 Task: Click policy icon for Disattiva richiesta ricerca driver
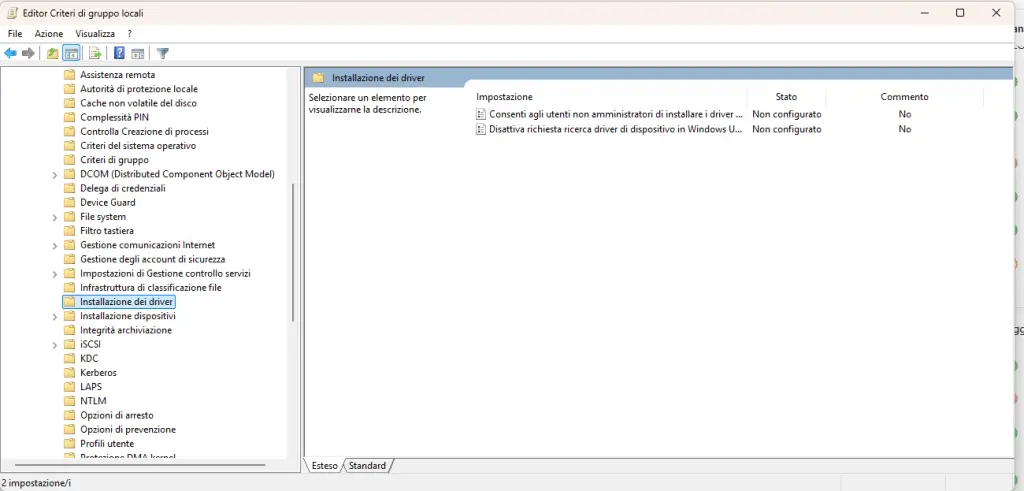(x=481, y=129)
